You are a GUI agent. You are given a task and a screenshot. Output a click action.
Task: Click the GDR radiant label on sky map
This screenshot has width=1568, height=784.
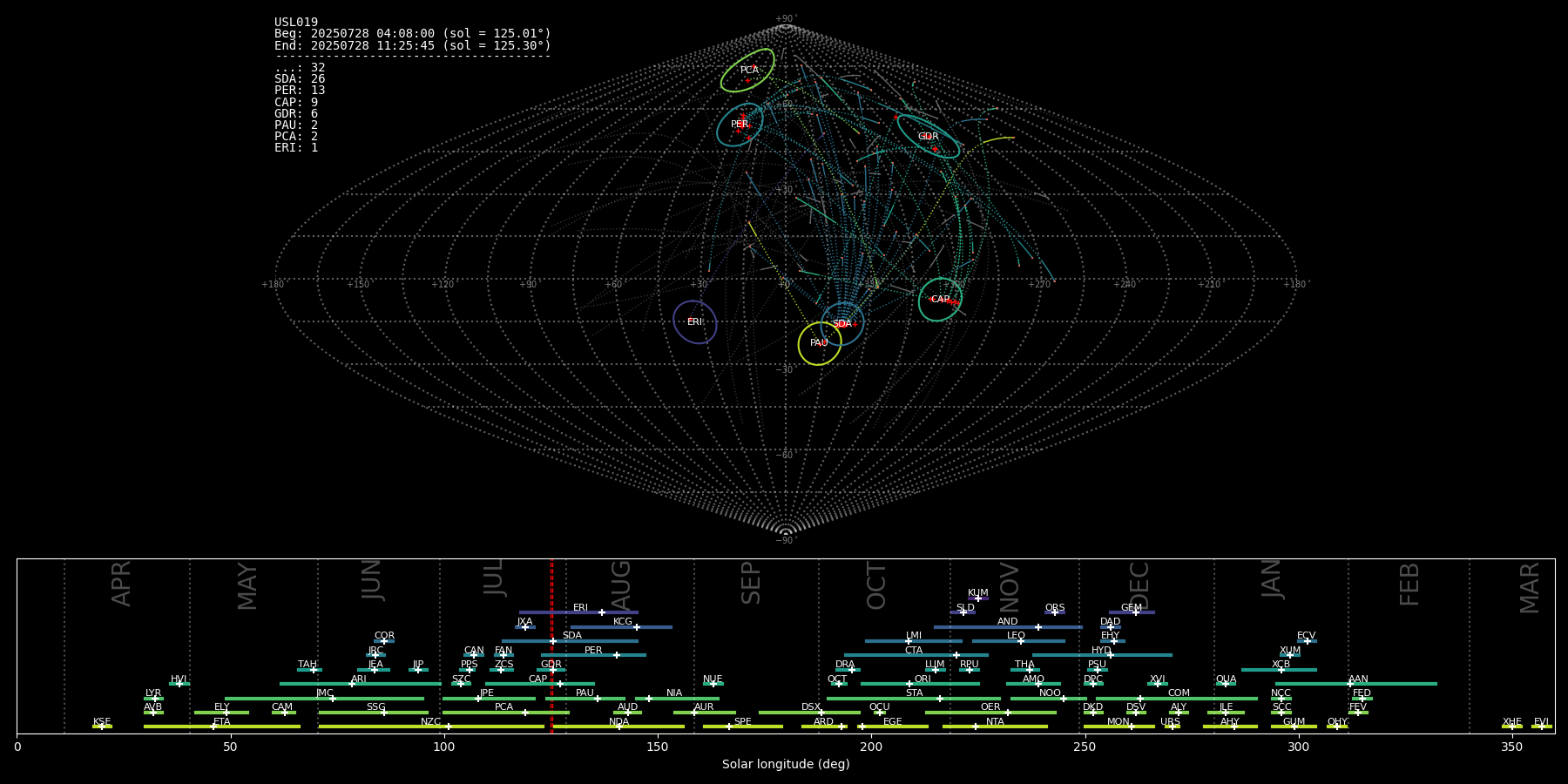[929, 137]
